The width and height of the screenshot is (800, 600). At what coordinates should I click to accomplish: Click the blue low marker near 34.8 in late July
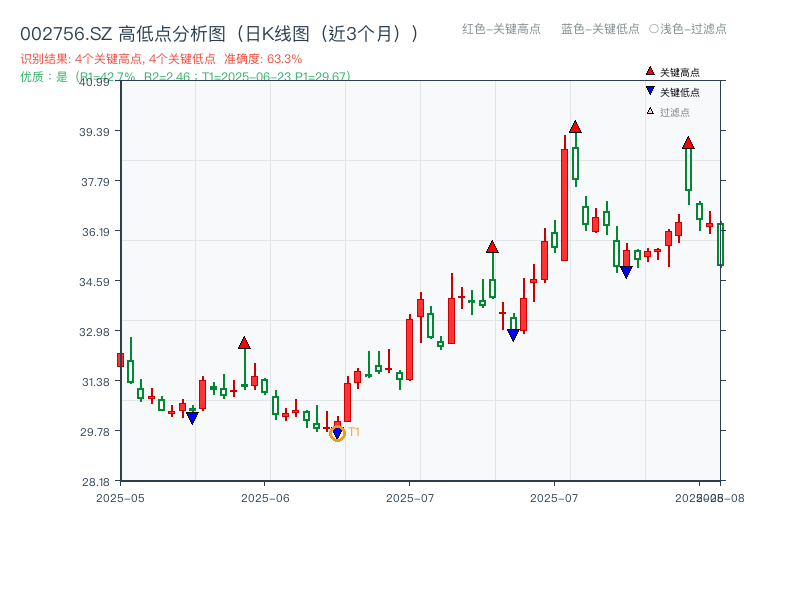(625, 269)
